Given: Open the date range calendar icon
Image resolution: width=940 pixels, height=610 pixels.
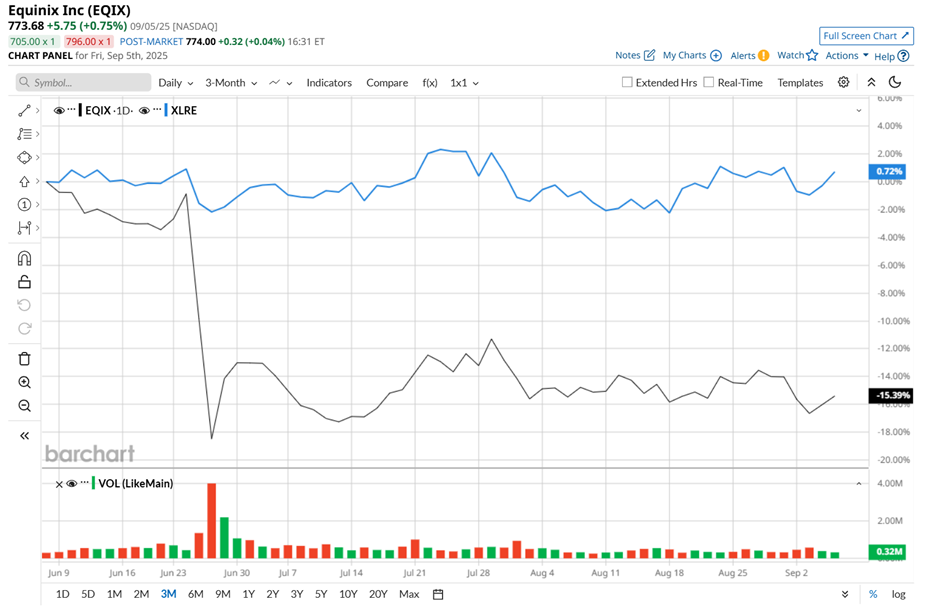Looking at the screenshot, I should [438, 594].
